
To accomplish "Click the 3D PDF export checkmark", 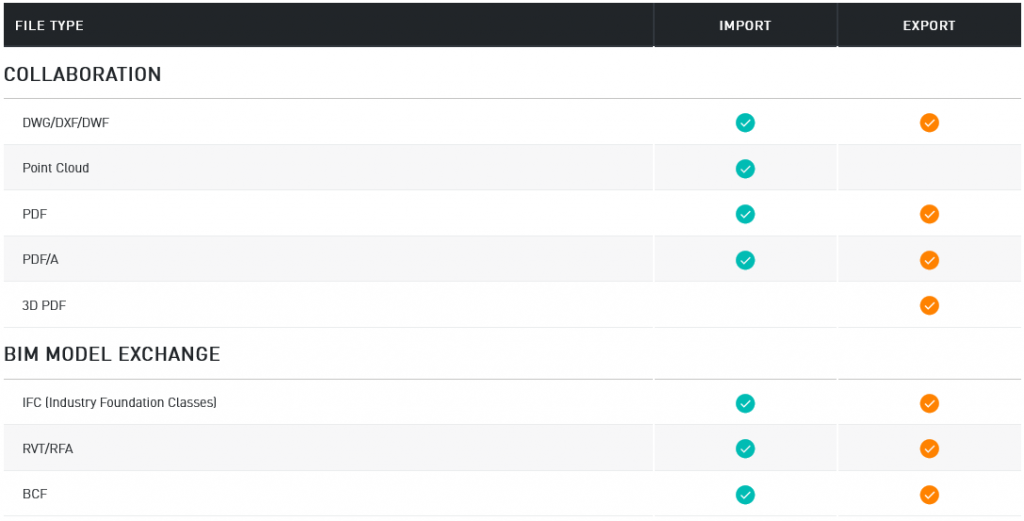I will tap(929, 306).
